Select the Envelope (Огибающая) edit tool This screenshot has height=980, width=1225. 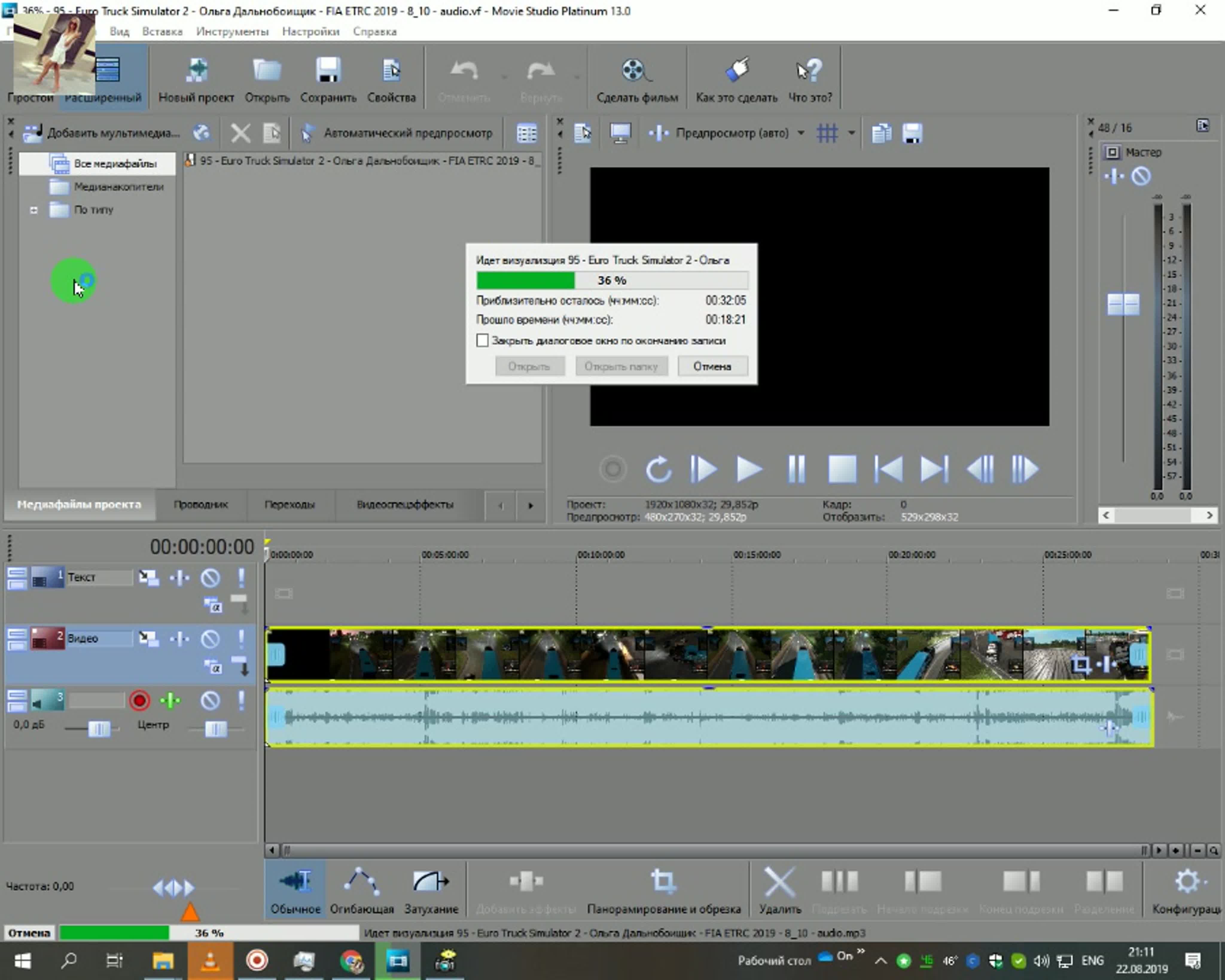[361, 882]
